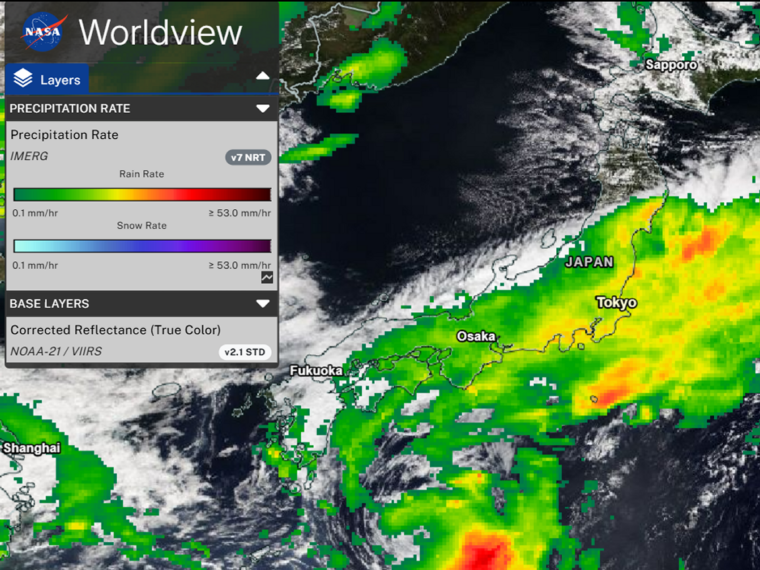760x570 pixels.
Task: Click rain legend maximum ≥ 53.0 mm/hr
Action: click(x=239, y=213)
